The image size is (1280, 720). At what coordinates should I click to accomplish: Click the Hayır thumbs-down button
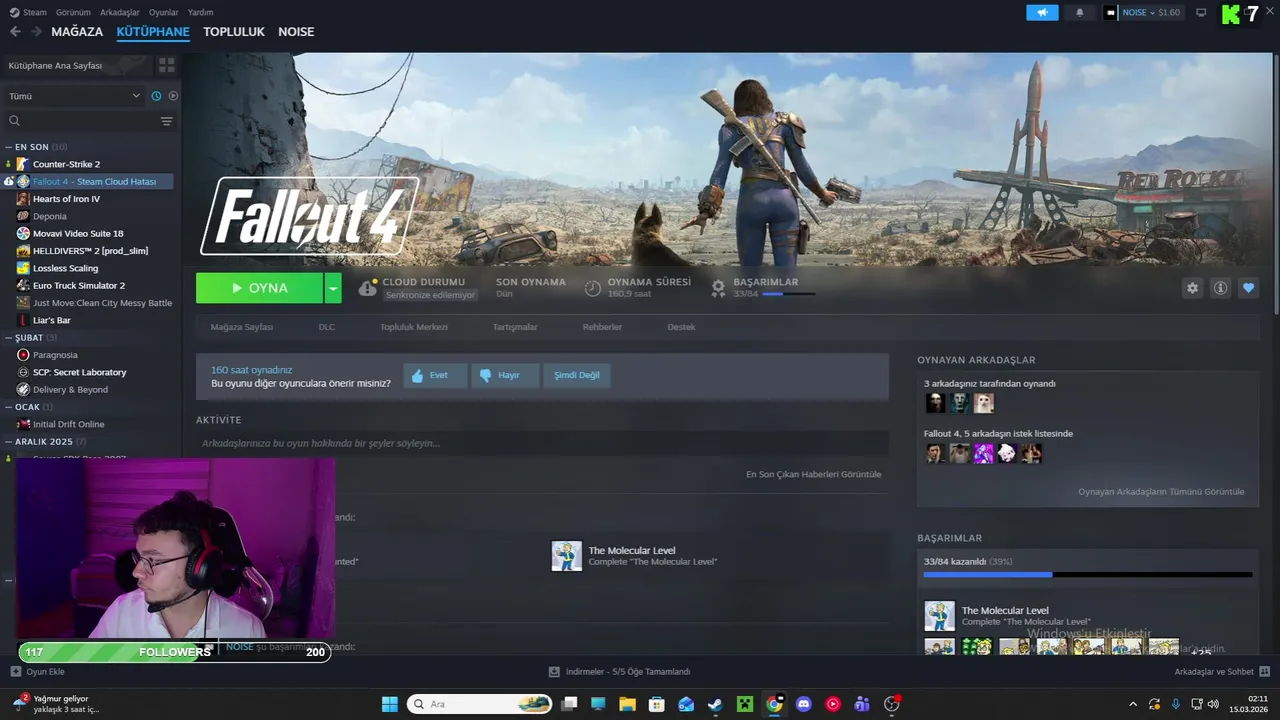click(504, 375)
